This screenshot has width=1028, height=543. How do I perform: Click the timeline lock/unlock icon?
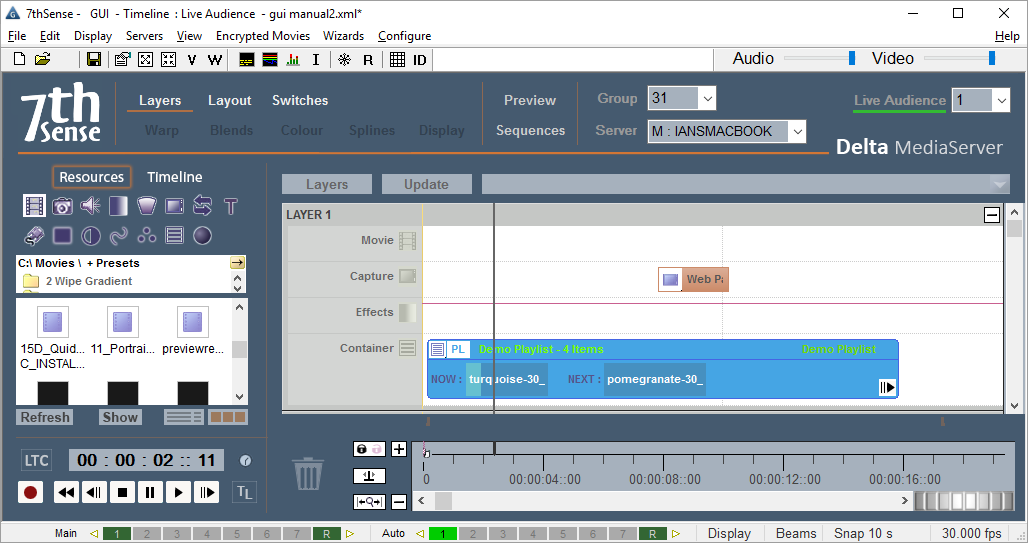pyautogui.click(x=369, y=449)
